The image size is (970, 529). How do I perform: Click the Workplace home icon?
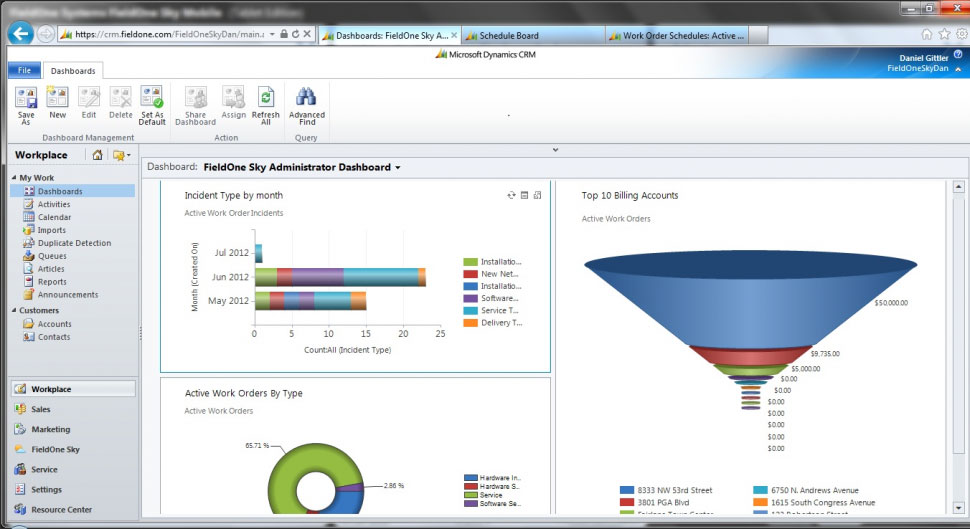coord(97,155)
